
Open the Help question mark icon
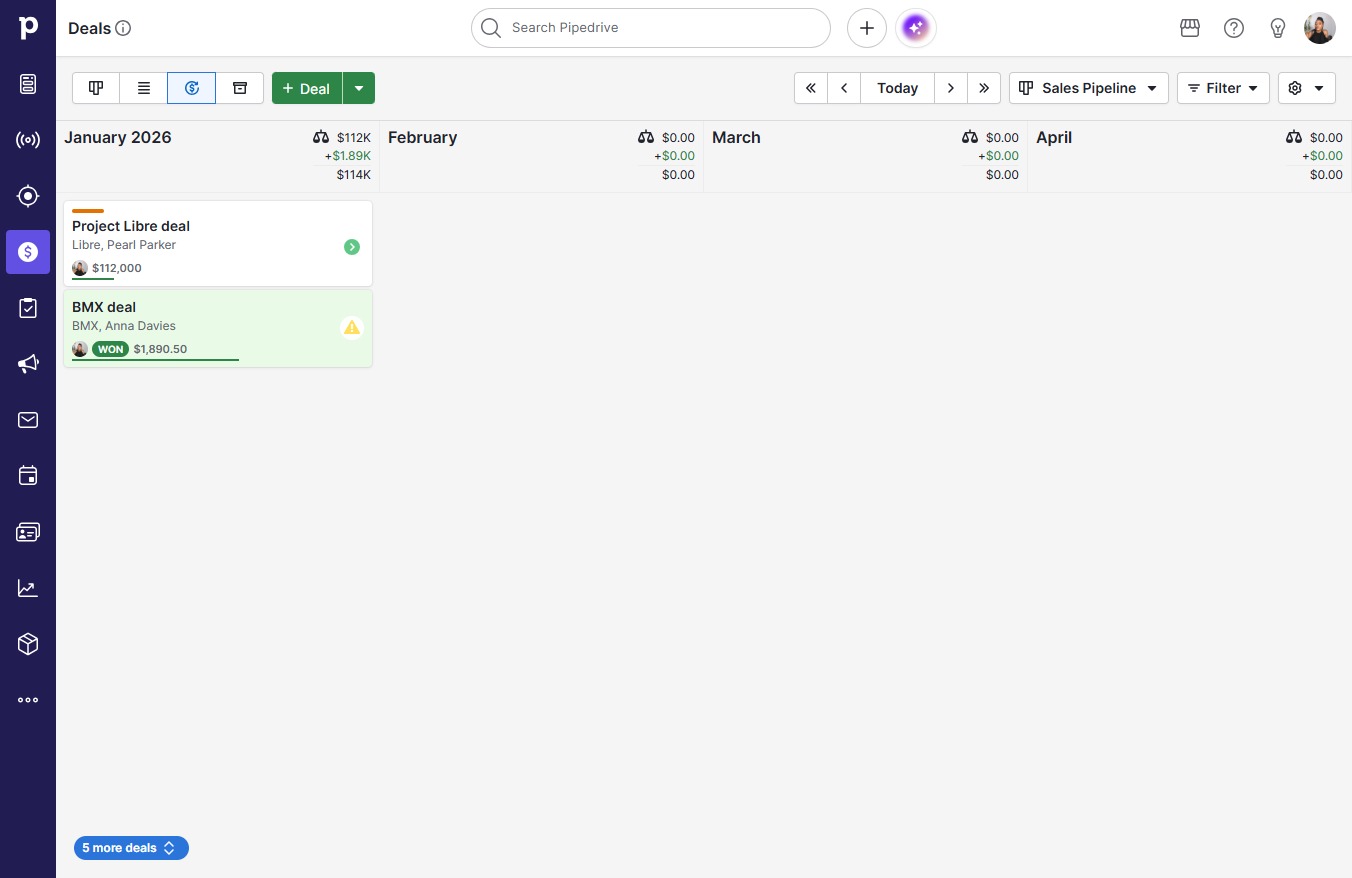click(x=1234, y=28)
